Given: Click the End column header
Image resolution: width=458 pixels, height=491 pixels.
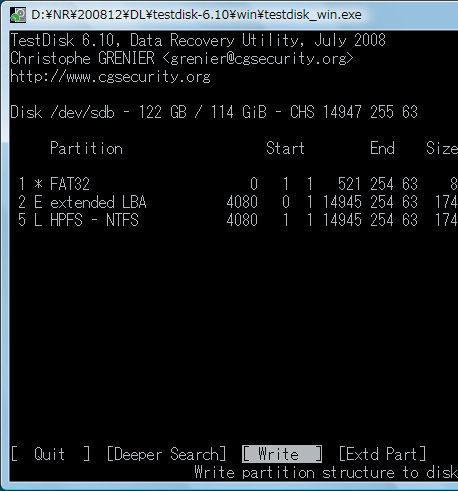Looking at the screenshot, I should (x=382, y=148).
